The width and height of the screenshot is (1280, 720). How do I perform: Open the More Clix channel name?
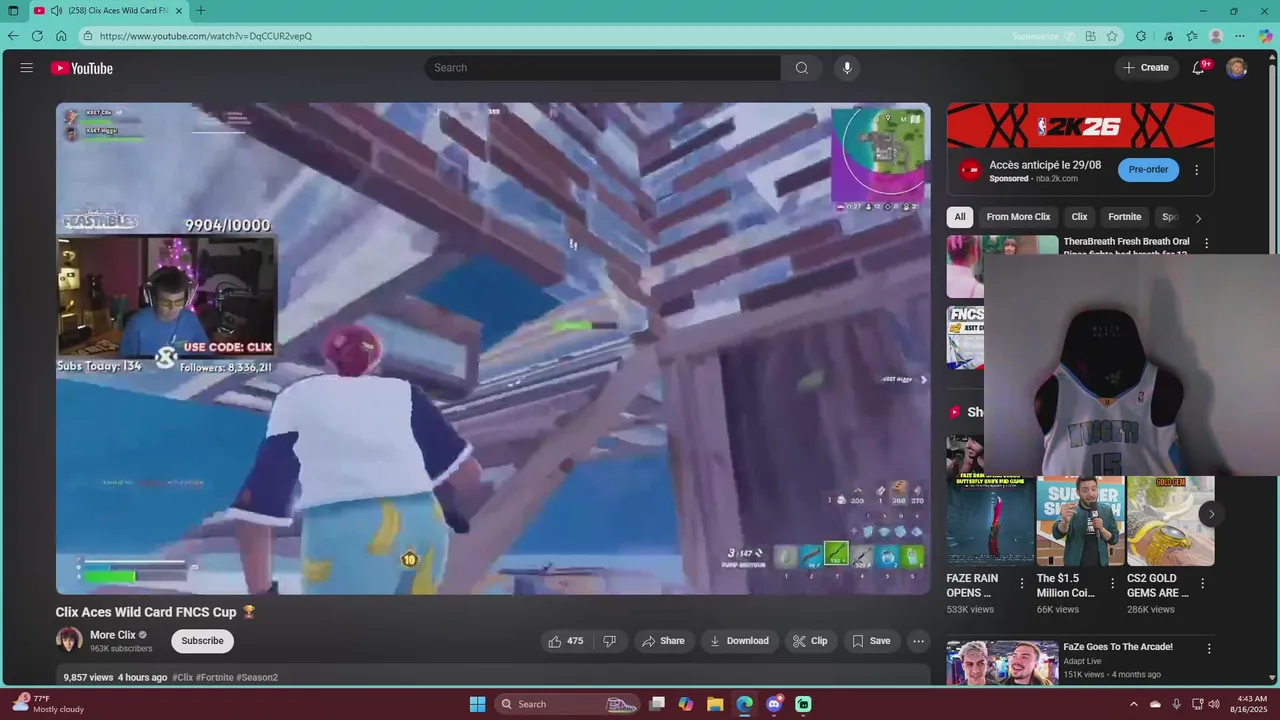tap(113, 635)
